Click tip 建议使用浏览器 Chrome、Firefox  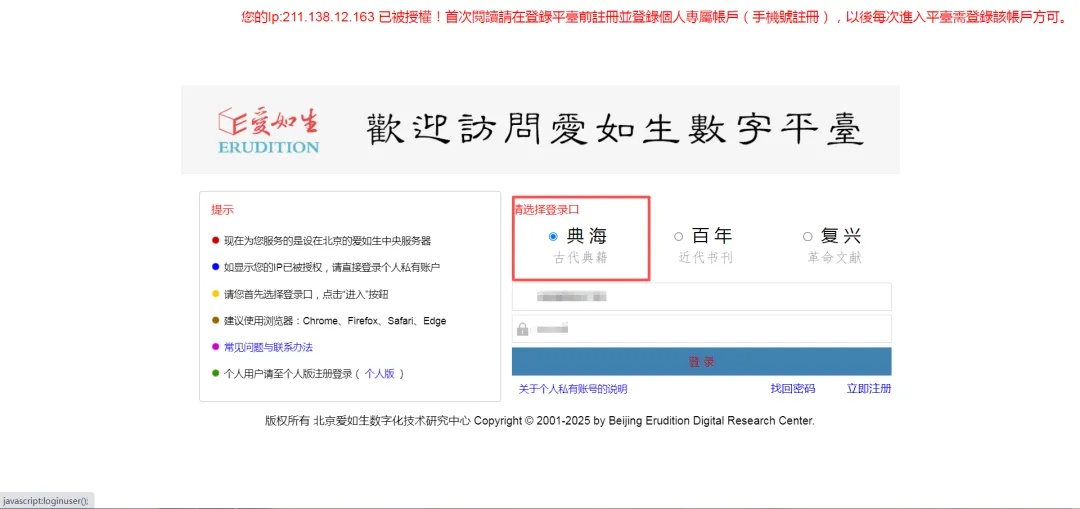coord(335,321)
